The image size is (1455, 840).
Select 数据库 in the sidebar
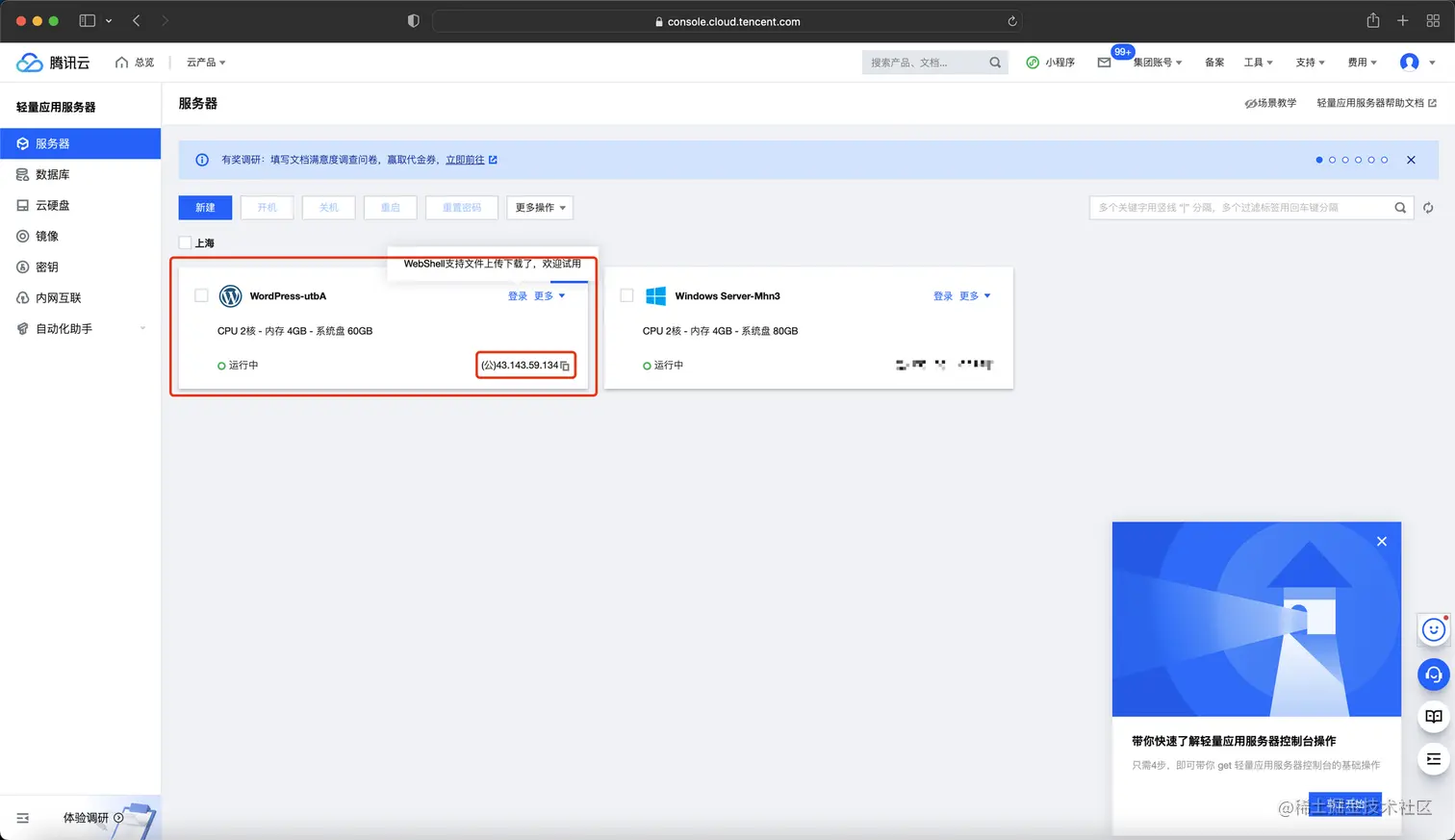(81, 175)
